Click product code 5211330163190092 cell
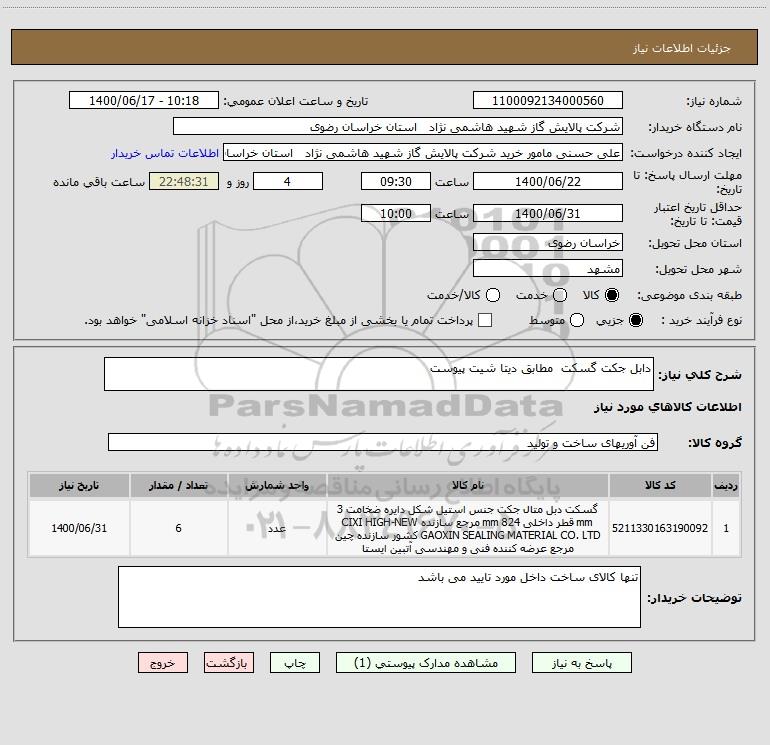This screenshot has height=745, width=770. click(660, 528)
